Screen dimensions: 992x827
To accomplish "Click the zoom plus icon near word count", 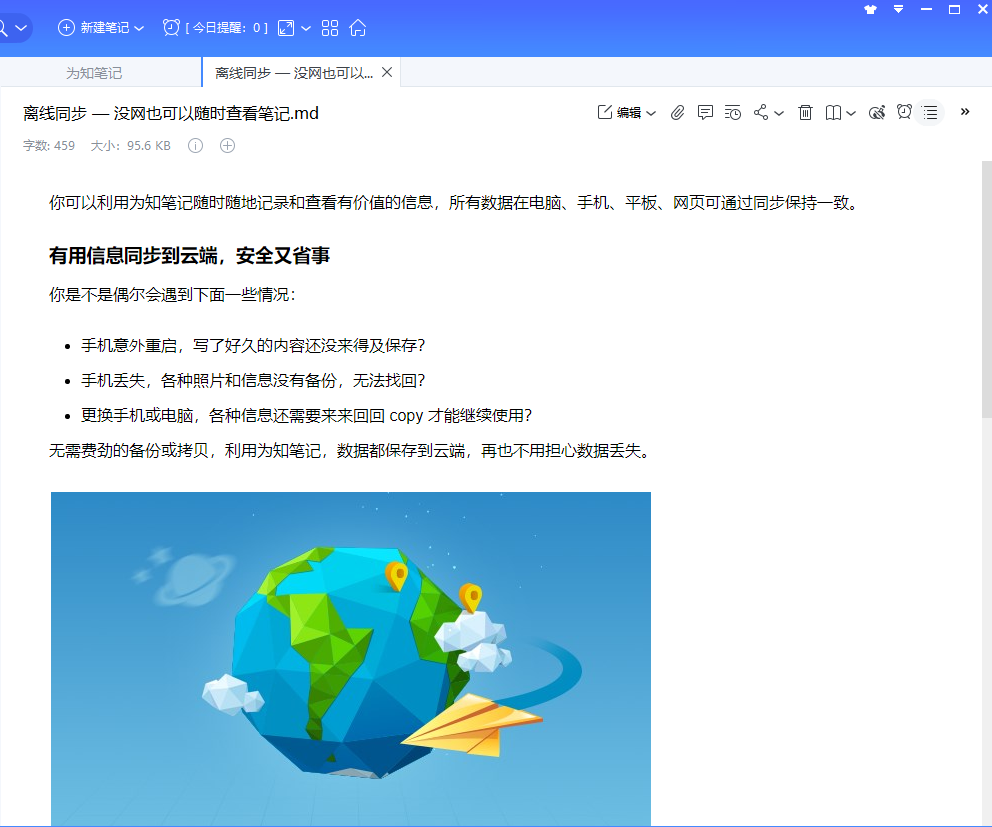I will tap(226, 145).
